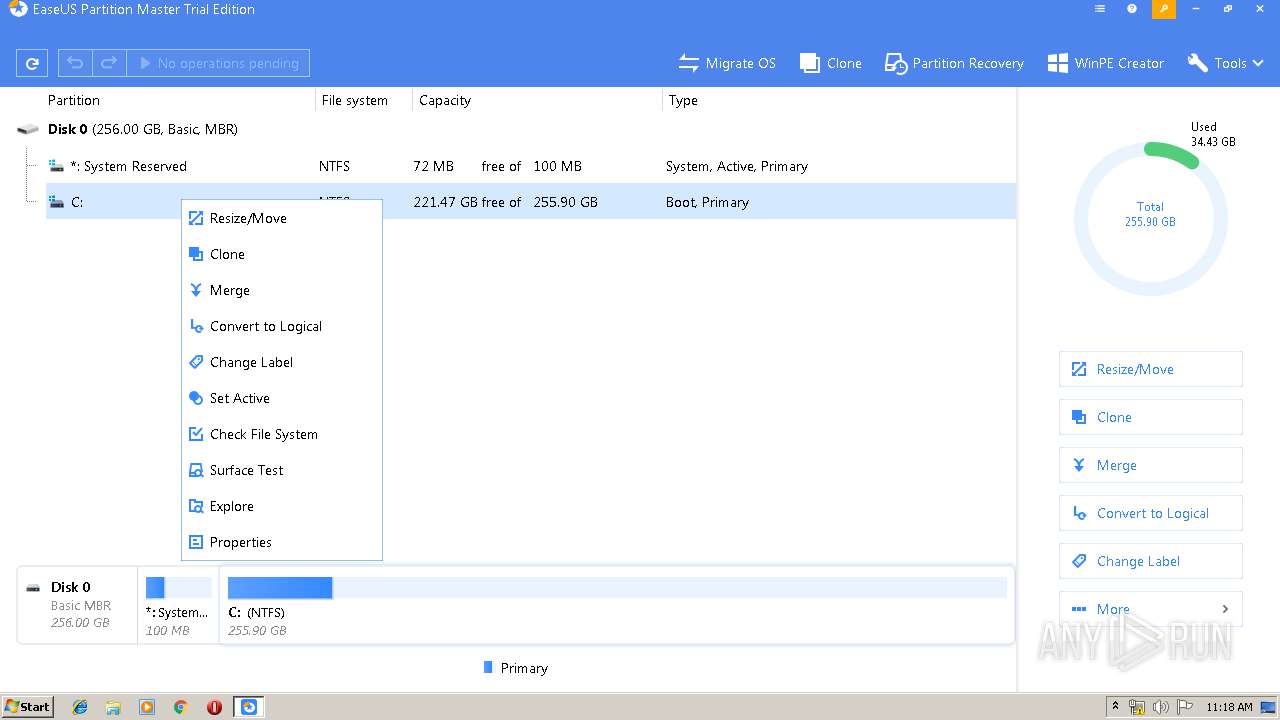Click the refresh disk info icon

(32, 63)
